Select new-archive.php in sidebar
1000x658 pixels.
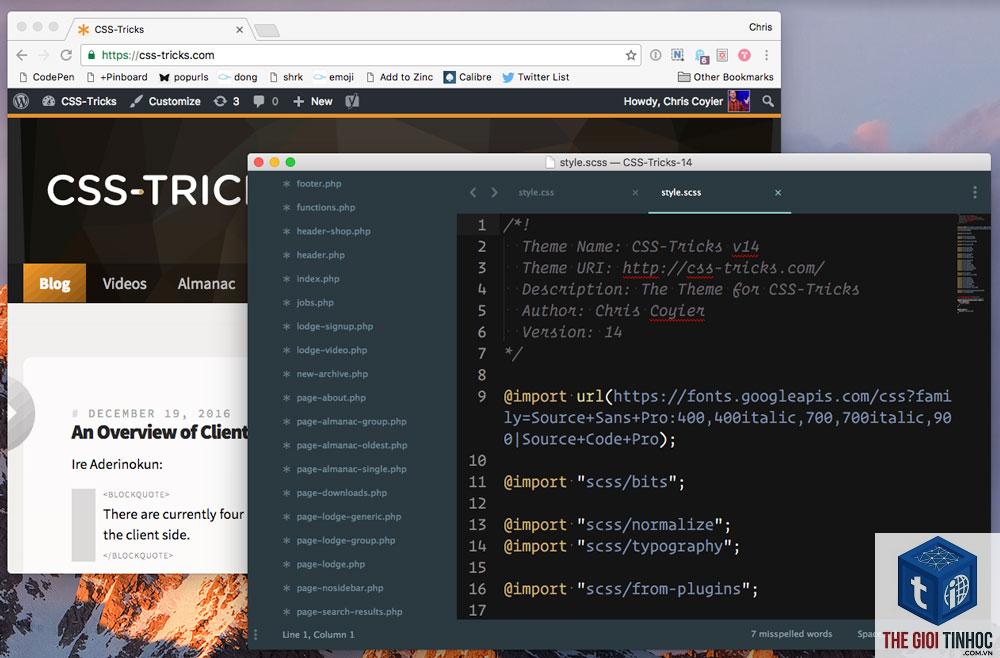[x=332, y=374]
